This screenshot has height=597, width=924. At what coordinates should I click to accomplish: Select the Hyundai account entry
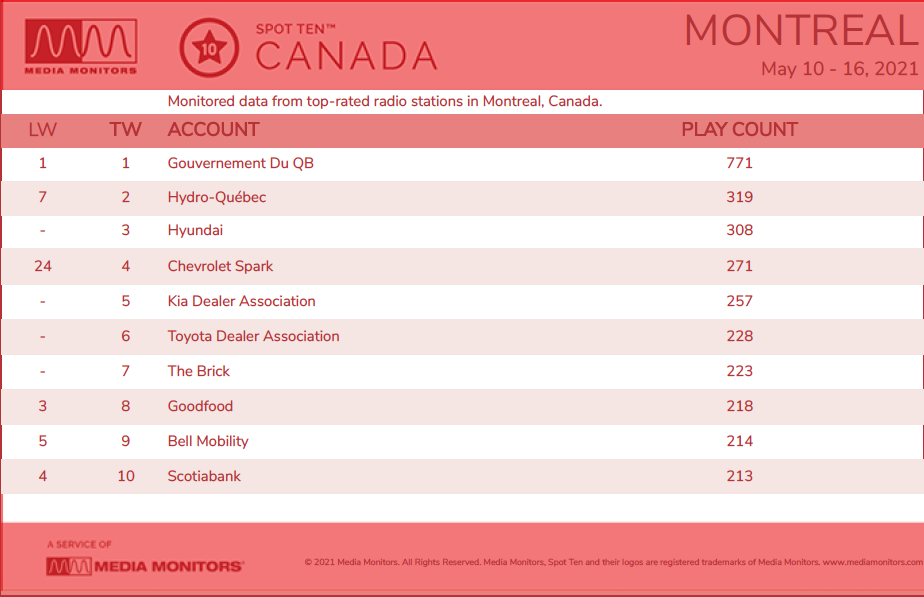point(195,230)
